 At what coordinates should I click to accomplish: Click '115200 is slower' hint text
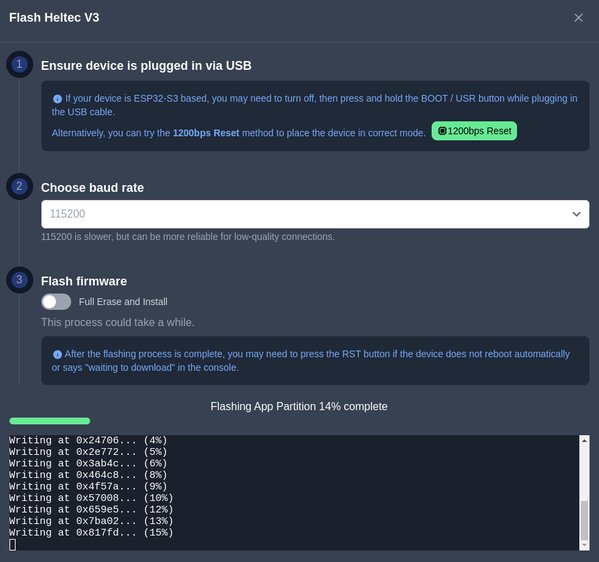tap(188, 237)
